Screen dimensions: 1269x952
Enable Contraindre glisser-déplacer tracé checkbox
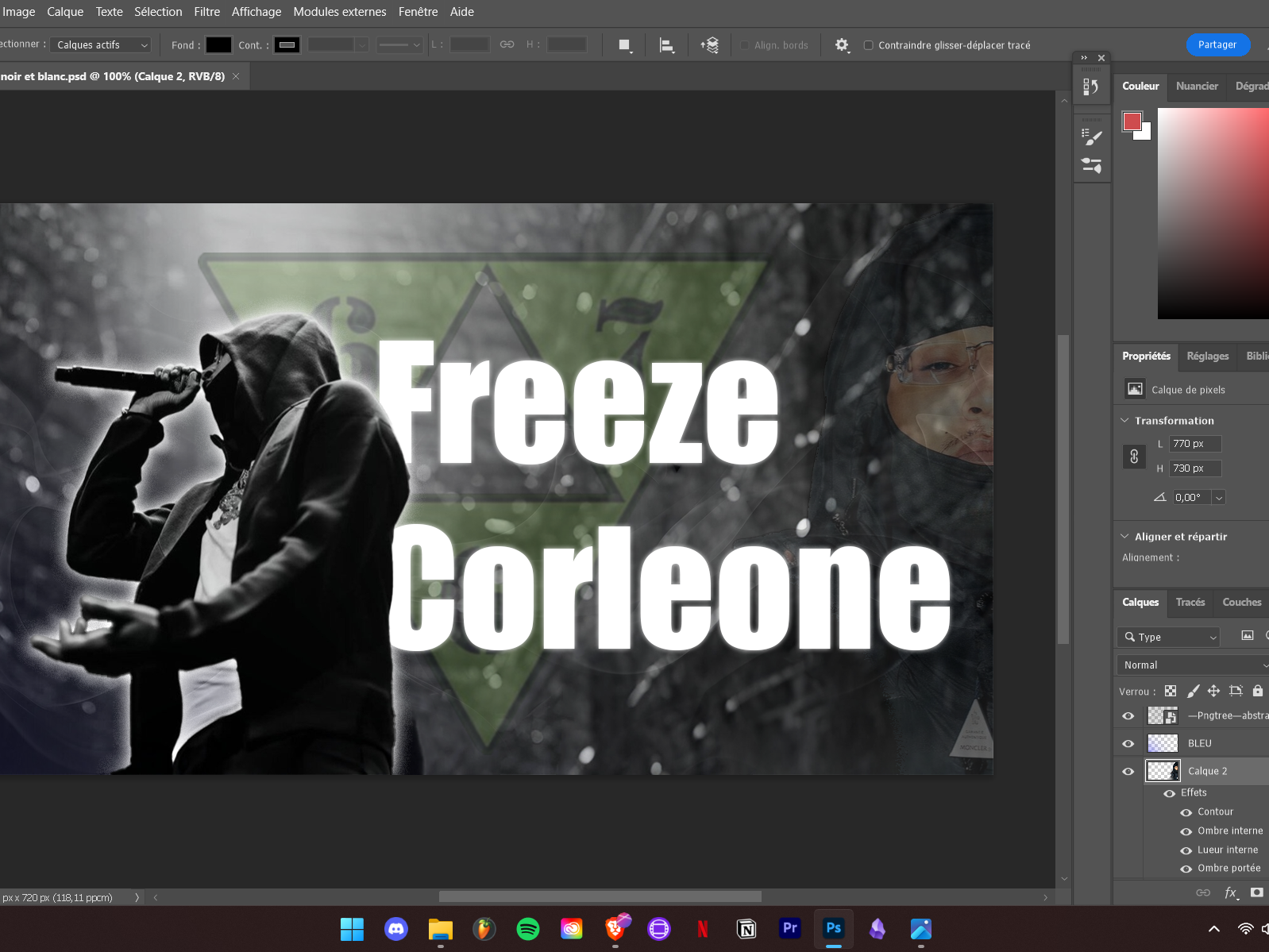pos(869,45)
